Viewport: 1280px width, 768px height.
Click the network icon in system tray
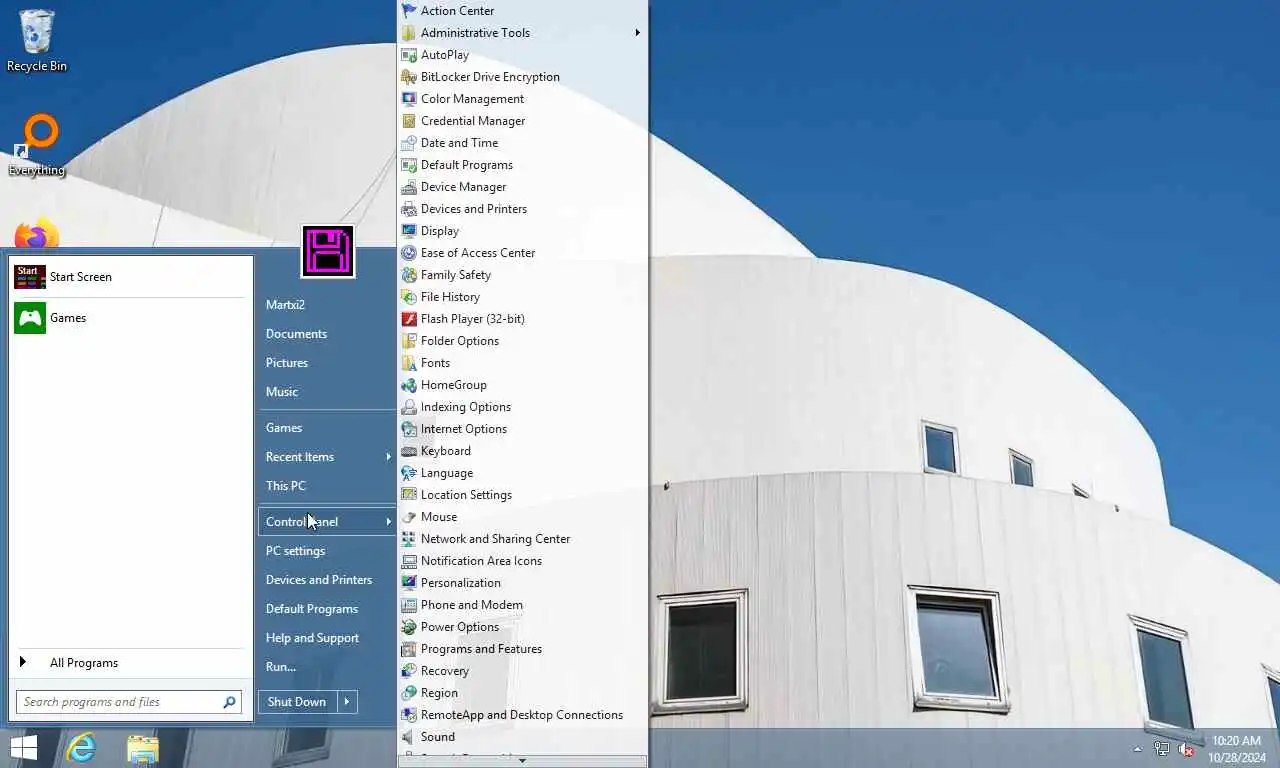(x=1161, y=749)
